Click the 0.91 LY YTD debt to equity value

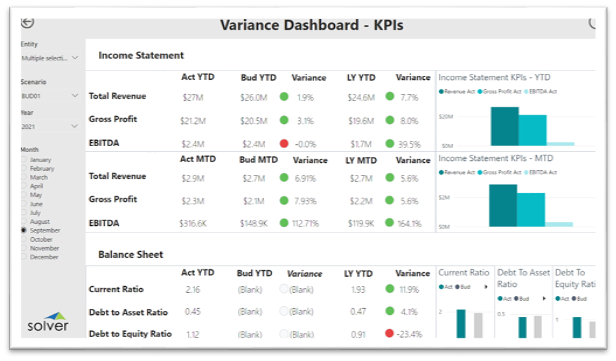[358, 335]
